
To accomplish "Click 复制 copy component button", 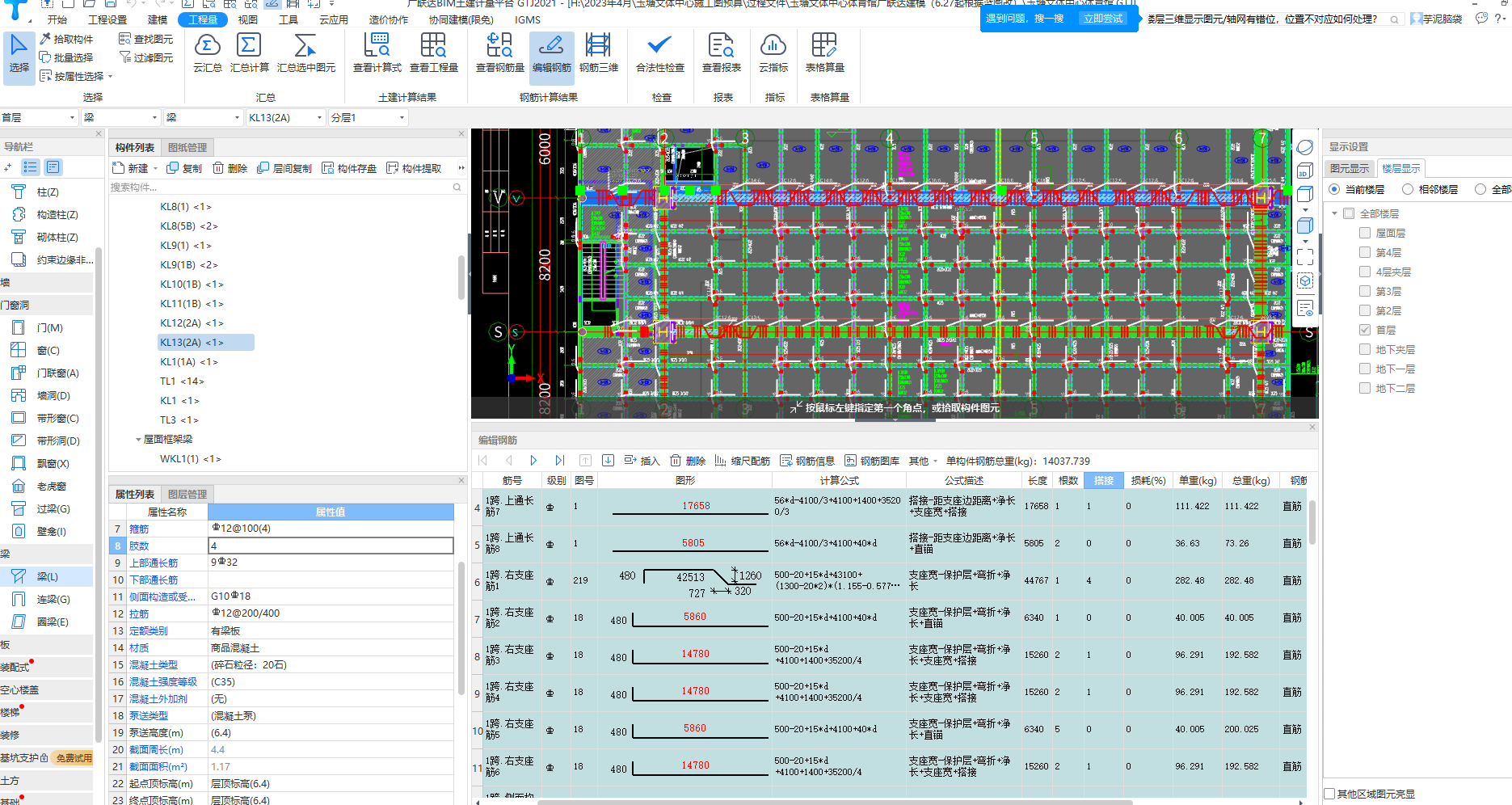I will click(184, 168).
